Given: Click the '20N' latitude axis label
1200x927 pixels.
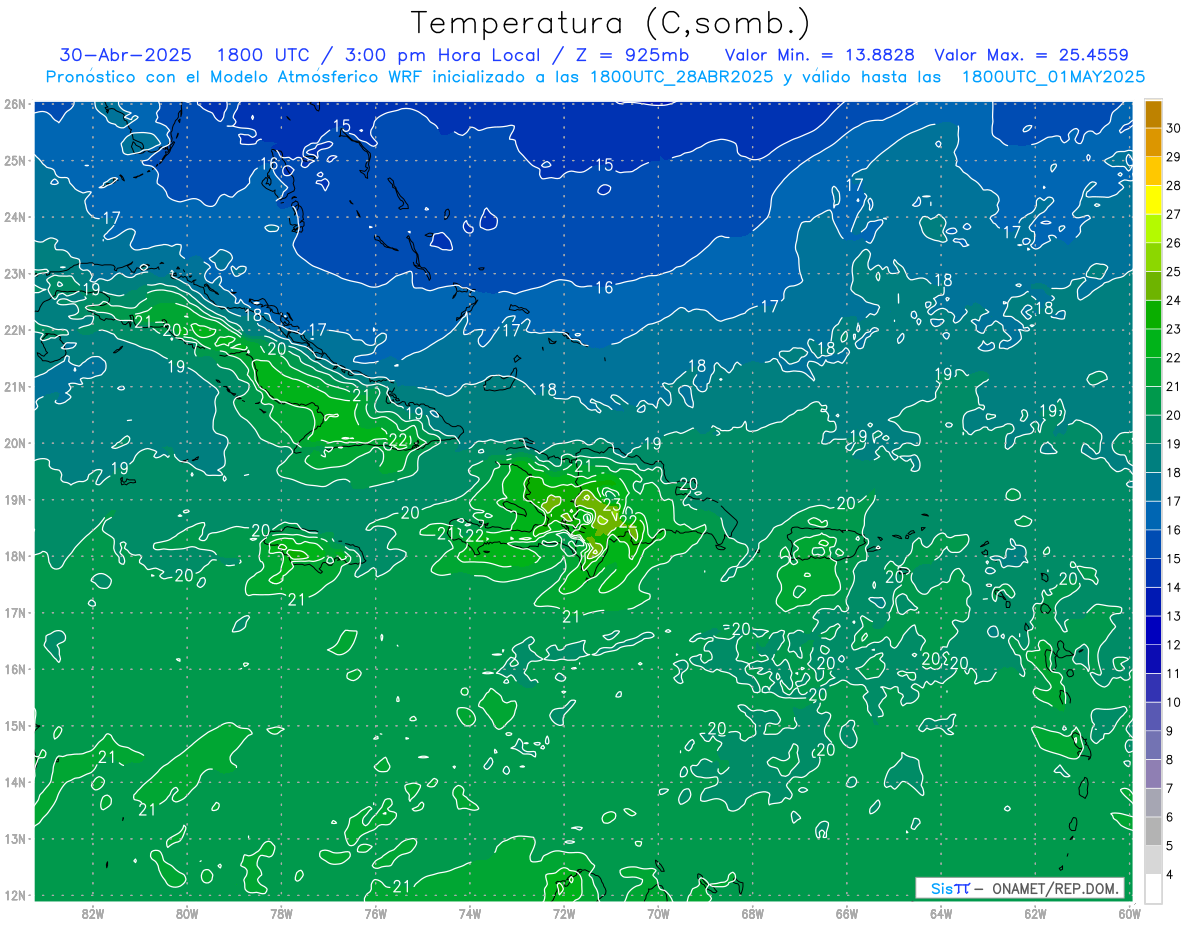Looking at the screenshot, I should (15, 443).
